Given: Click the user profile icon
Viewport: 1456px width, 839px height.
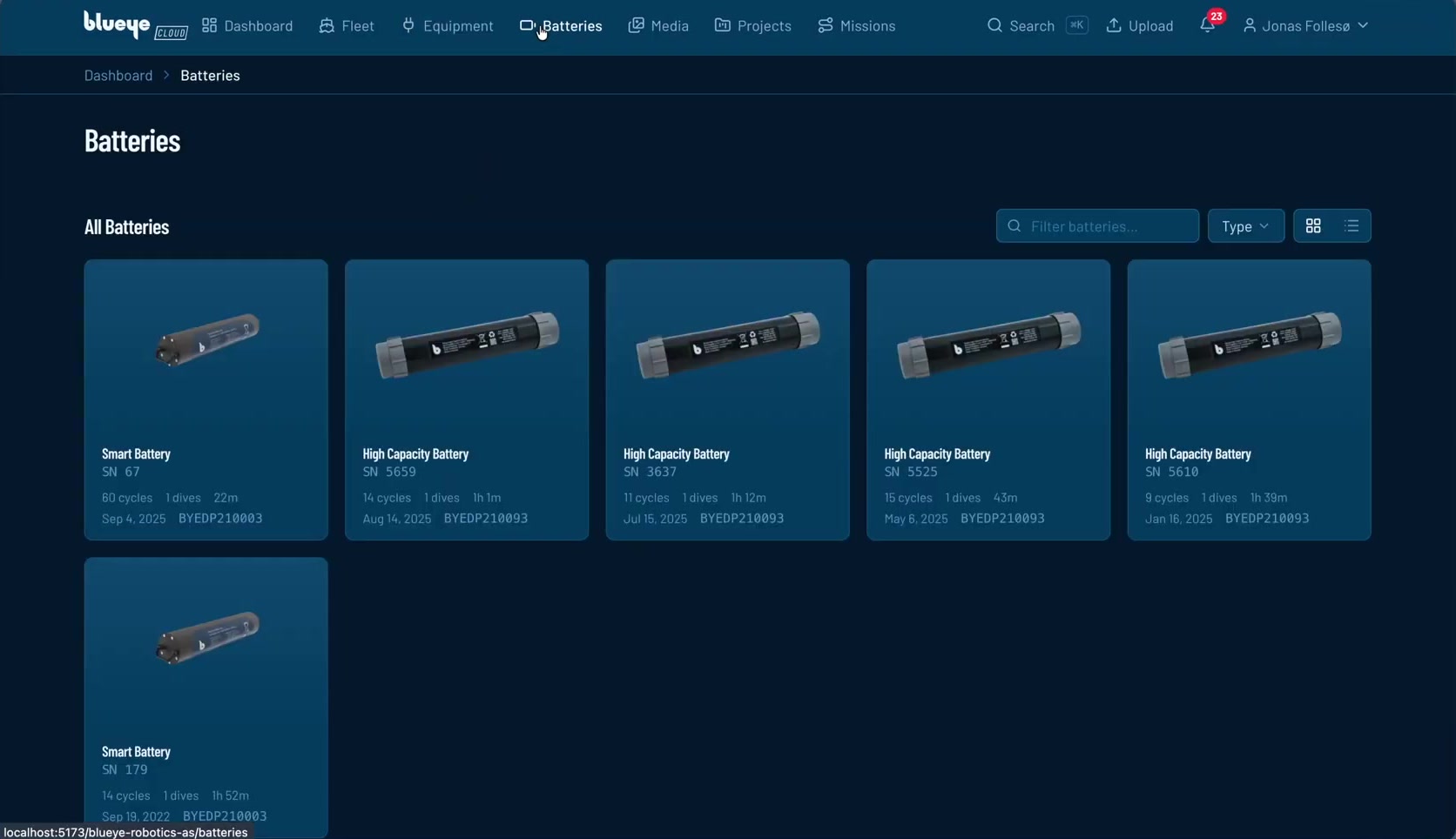Looking at the screenshot, I should pos(1250,25).
